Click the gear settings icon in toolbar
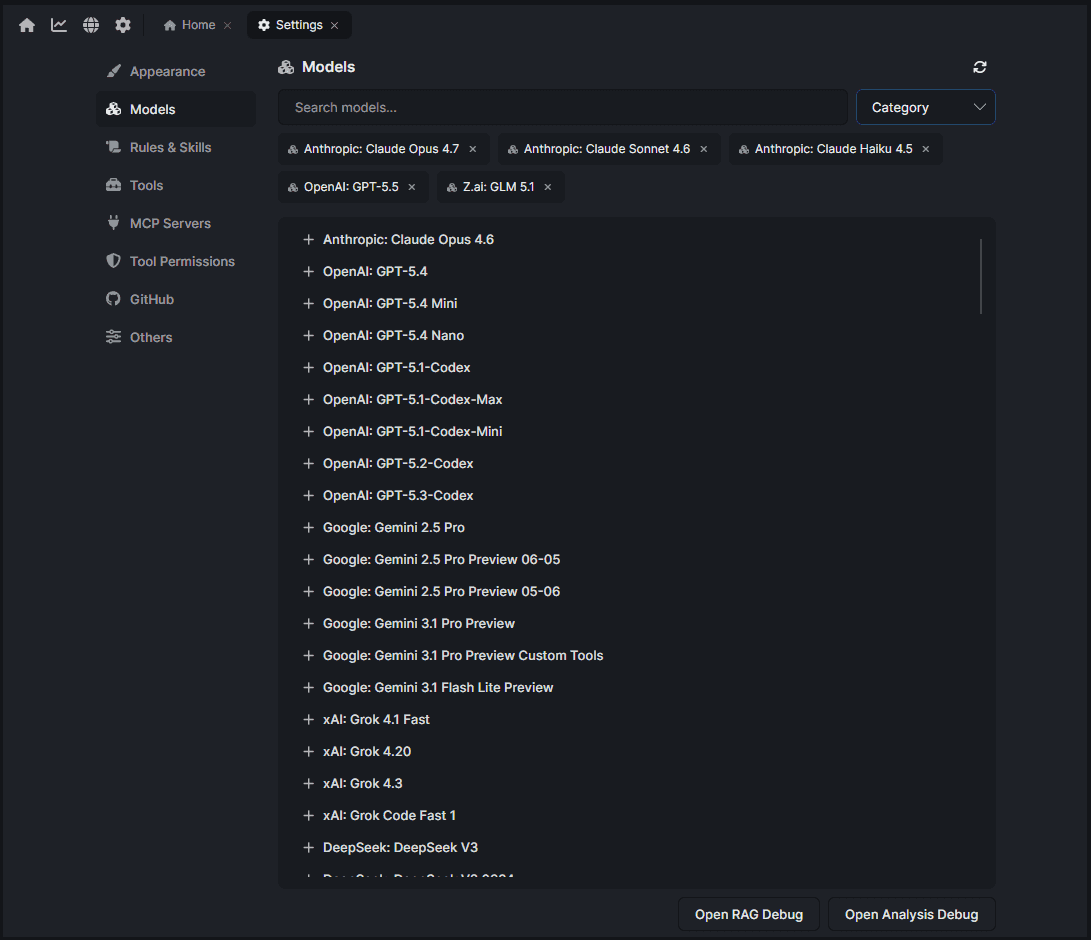This screenshot has width=1091, height=940. coord(123,25)
